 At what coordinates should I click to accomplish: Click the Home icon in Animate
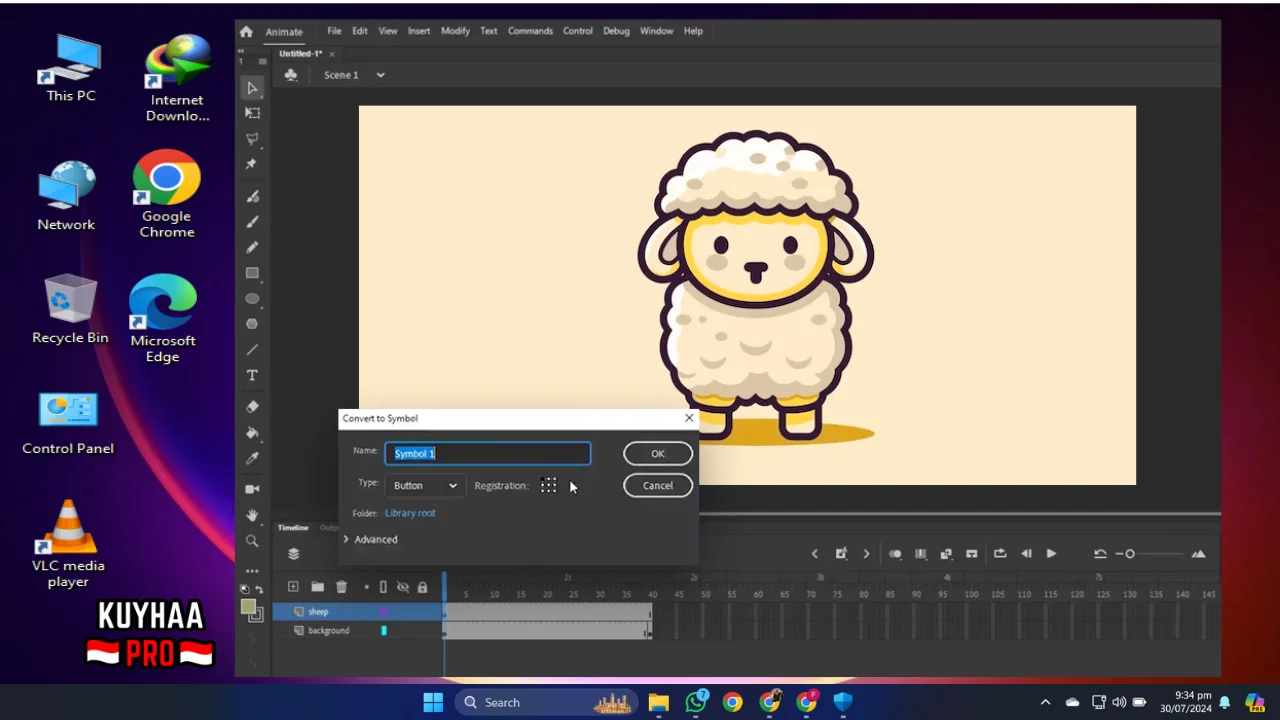246,31
